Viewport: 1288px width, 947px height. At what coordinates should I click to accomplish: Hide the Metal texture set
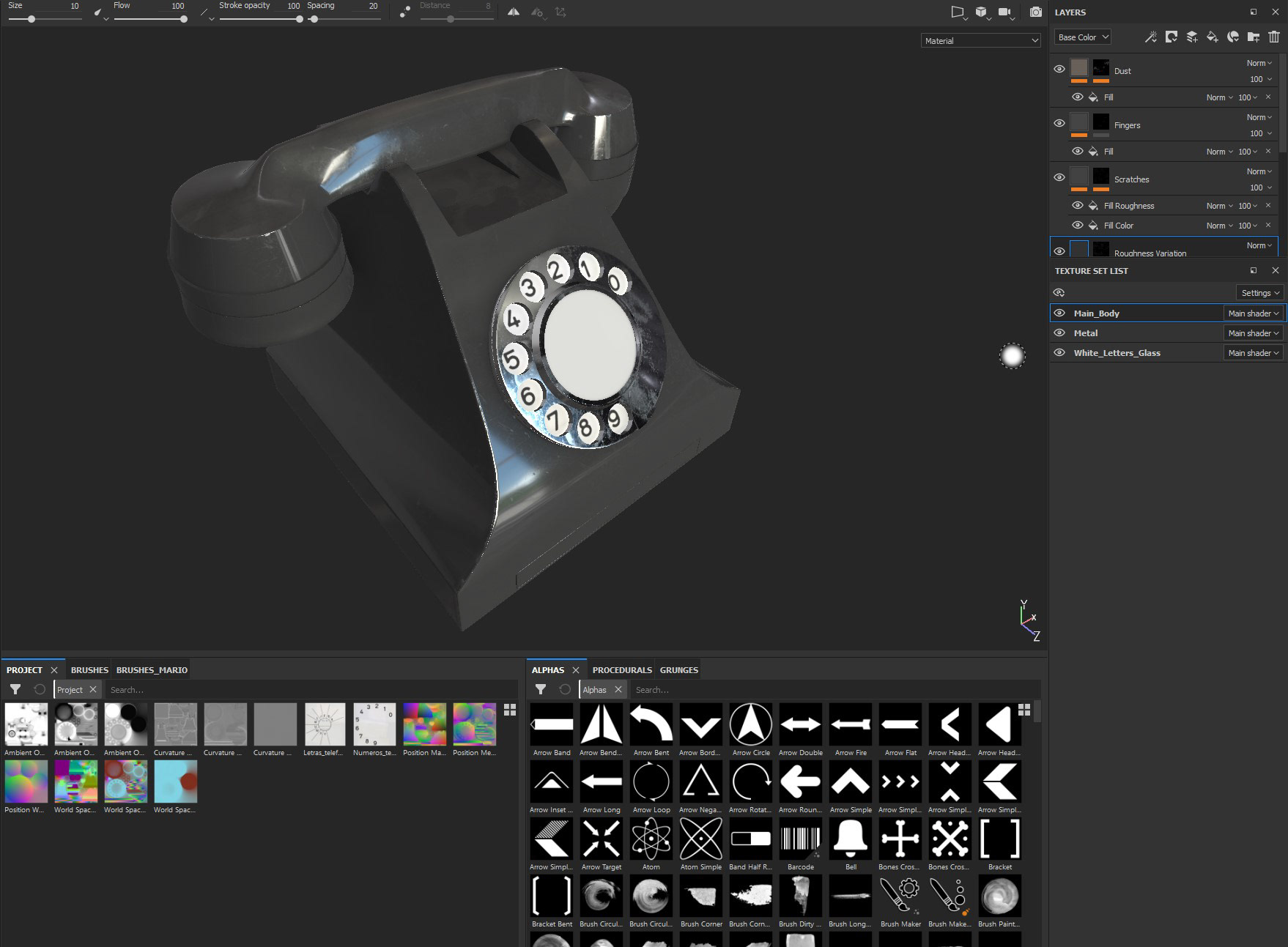1059,333
